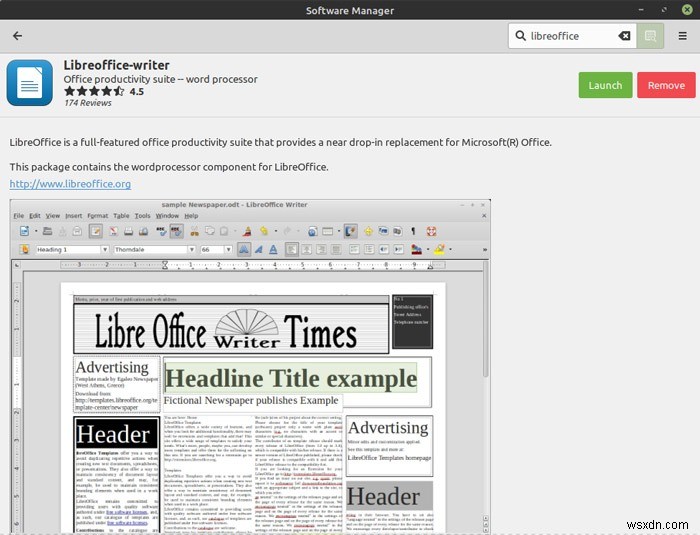Click Navigator compass icon in Writer preview

click(x=368, y=231)
